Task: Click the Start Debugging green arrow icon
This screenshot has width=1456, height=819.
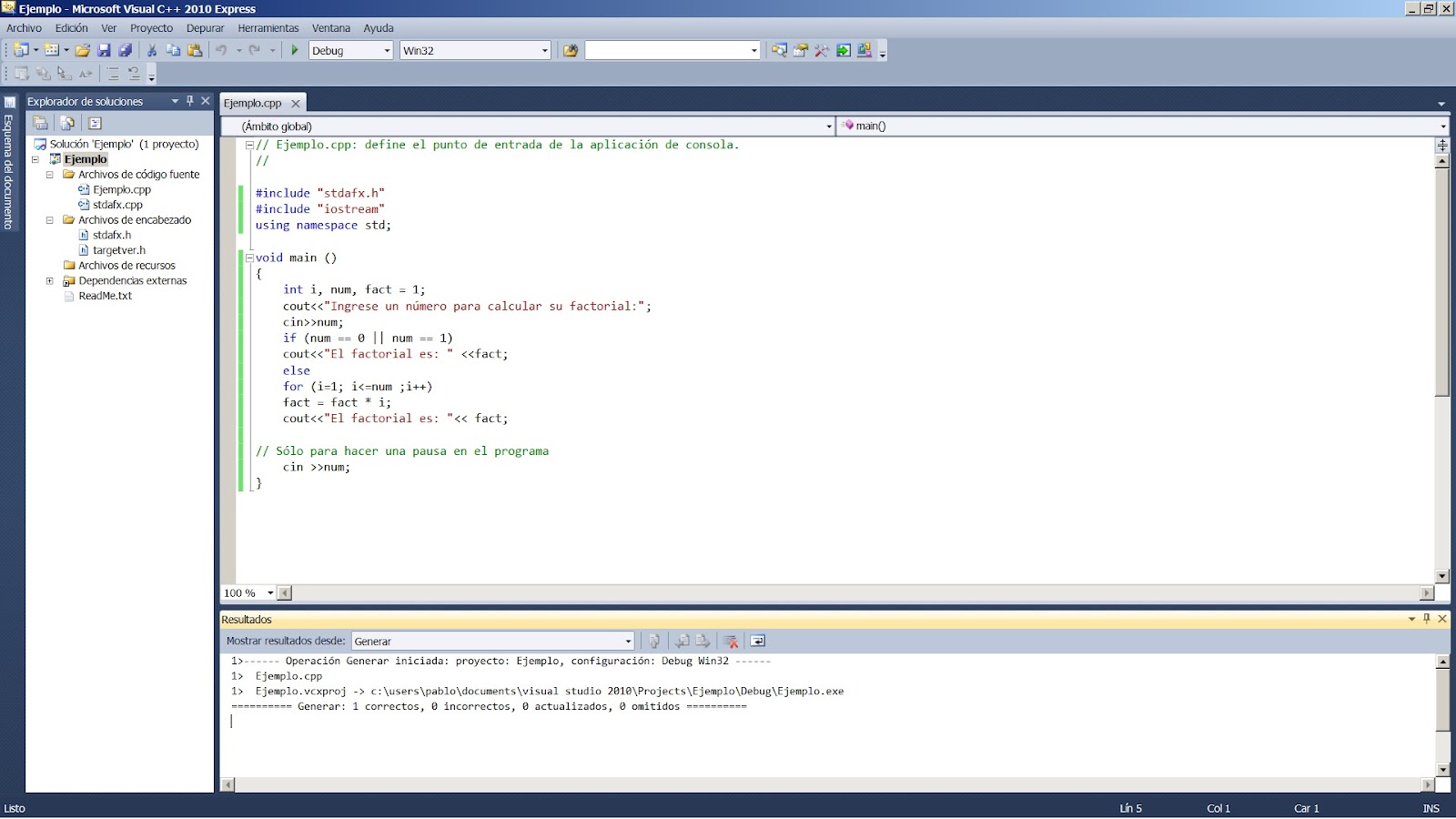Action: (294, 50)
